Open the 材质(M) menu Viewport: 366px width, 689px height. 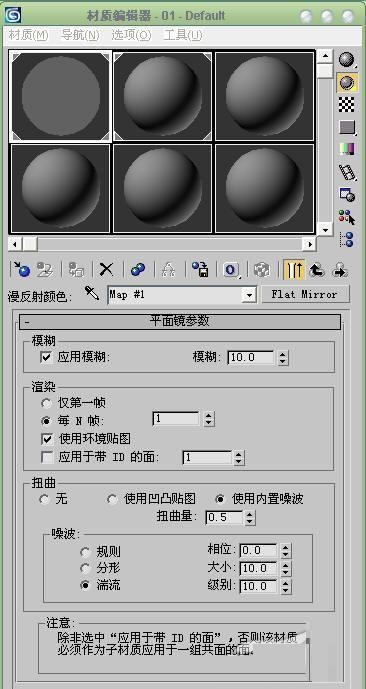pos(28,36)
